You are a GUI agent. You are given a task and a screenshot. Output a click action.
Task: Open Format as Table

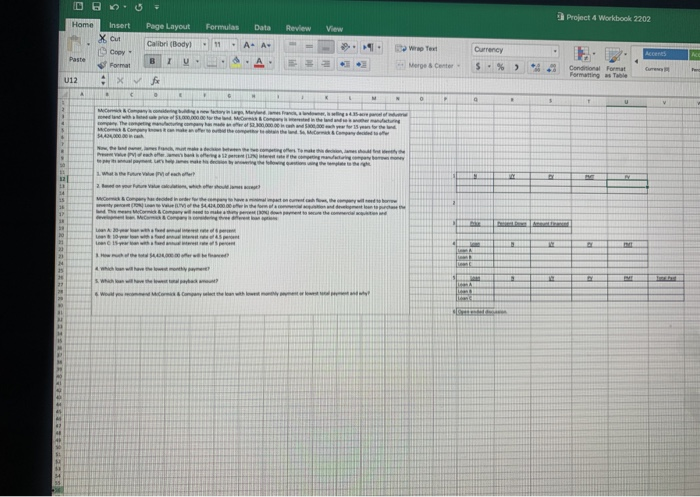[616, 63]
